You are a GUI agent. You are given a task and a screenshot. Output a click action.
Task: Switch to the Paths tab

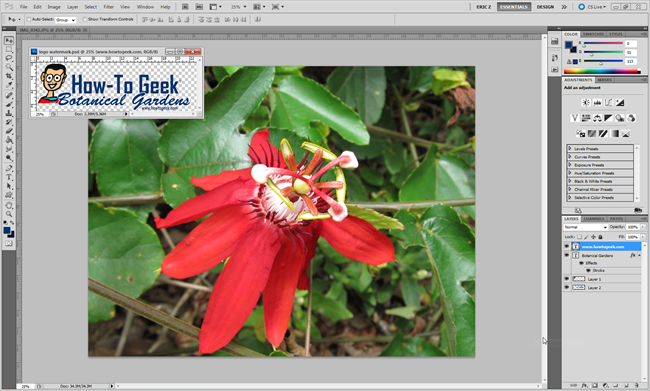616,219
